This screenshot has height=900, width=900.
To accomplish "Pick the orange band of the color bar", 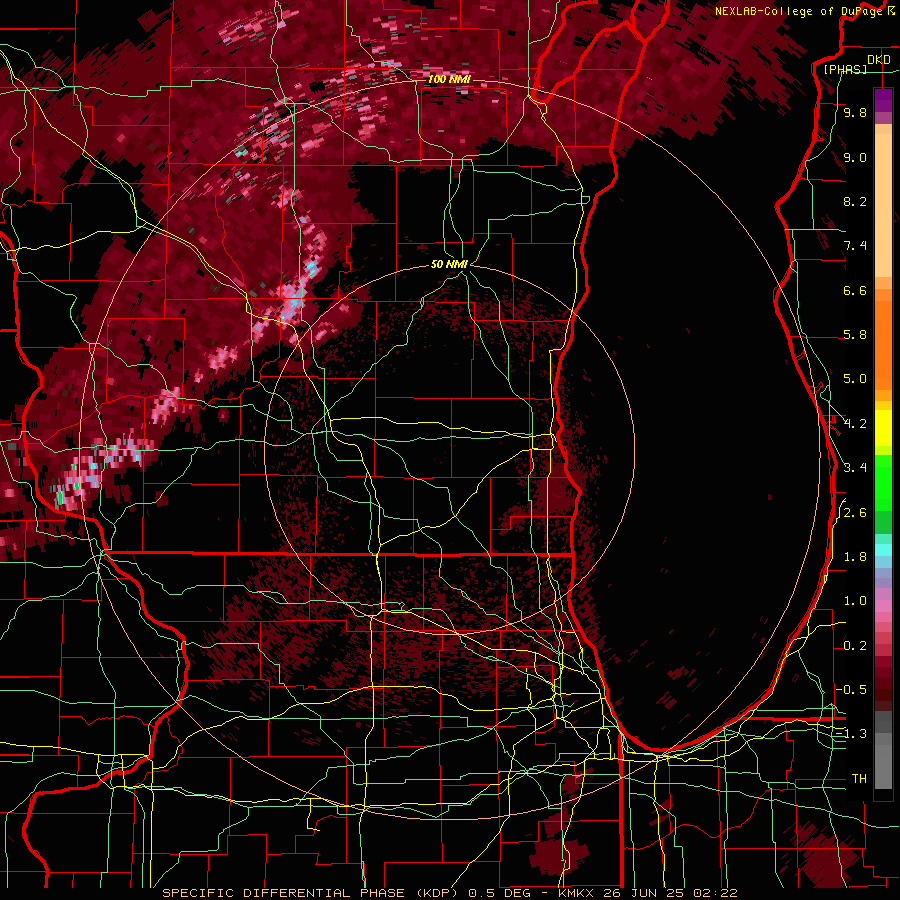I will click(x=883, y=346).
